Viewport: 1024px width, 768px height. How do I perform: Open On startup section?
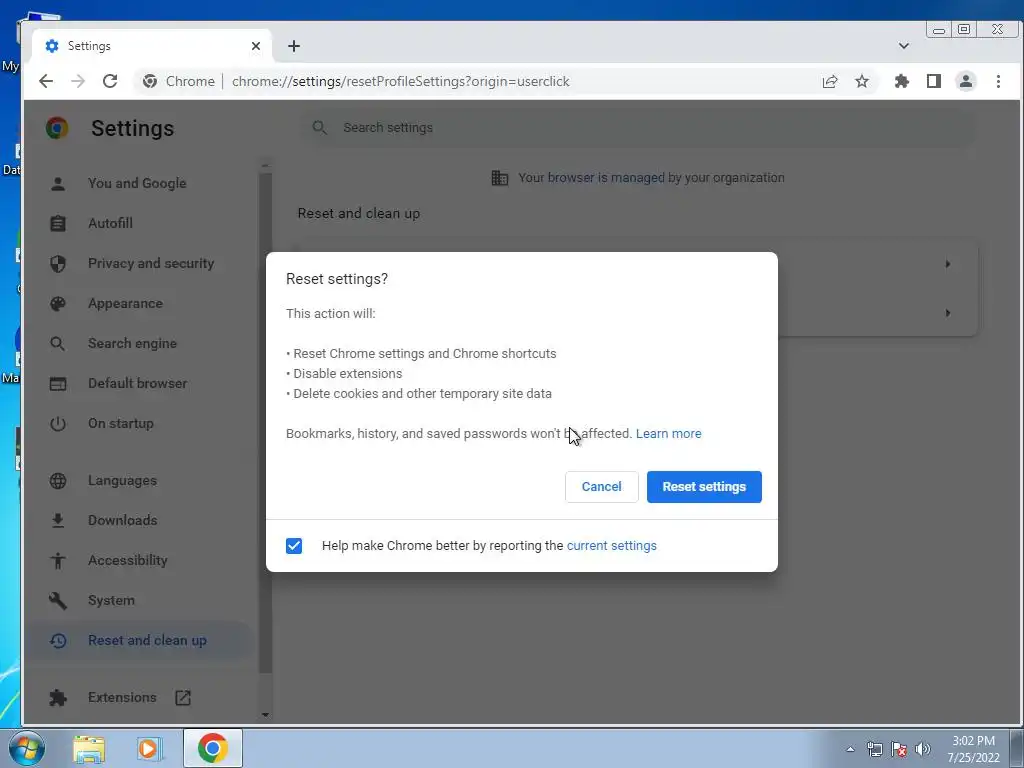(x=120, y=423)
